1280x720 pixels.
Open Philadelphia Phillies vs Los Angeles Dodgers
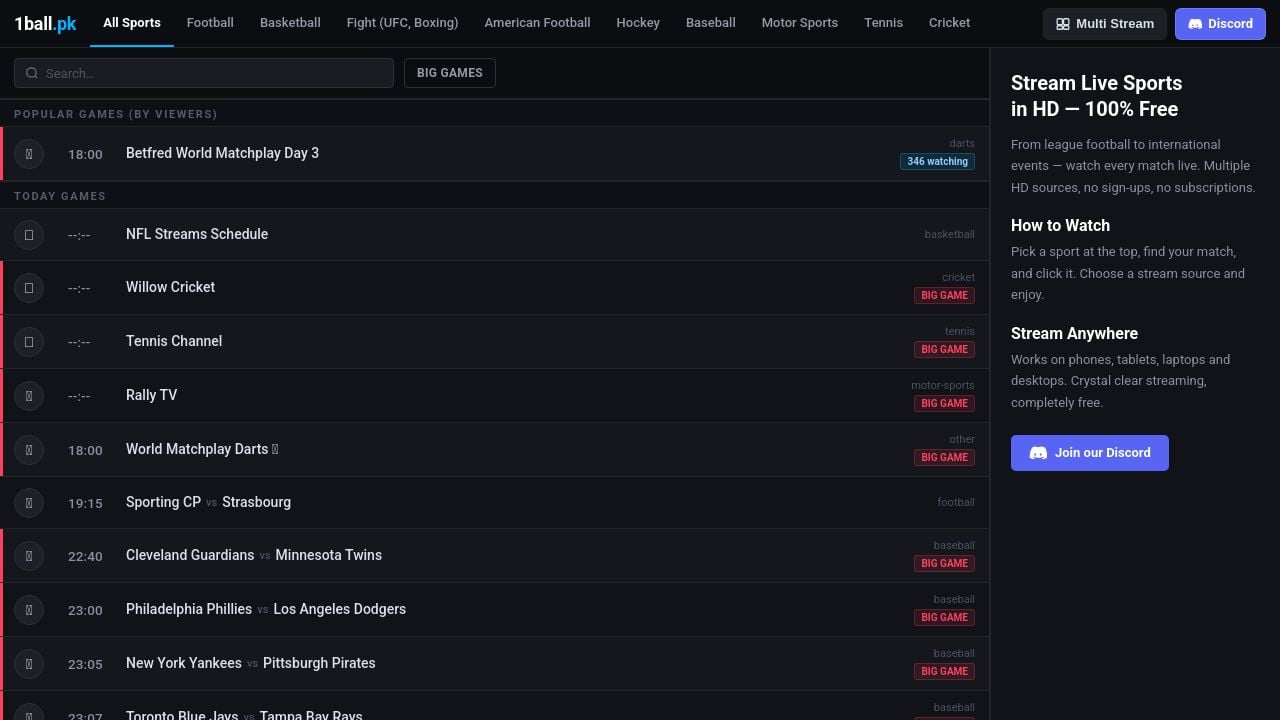[494, 610]
